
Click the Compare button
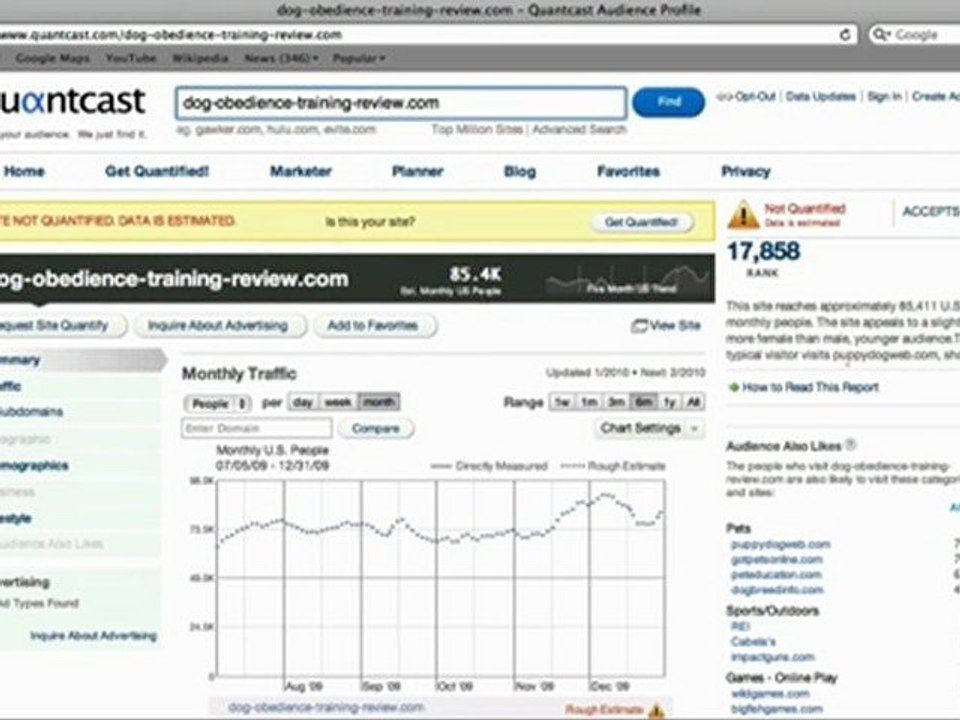click(375, 429)
